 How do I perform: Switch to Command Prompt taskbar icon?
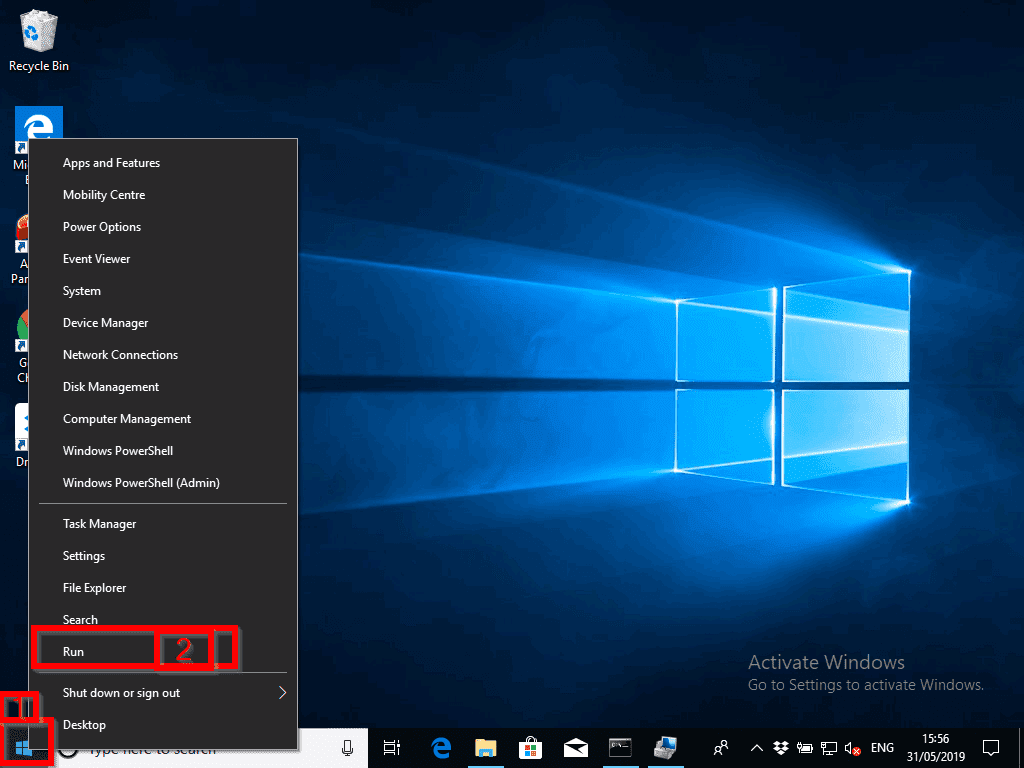point(620,748)
